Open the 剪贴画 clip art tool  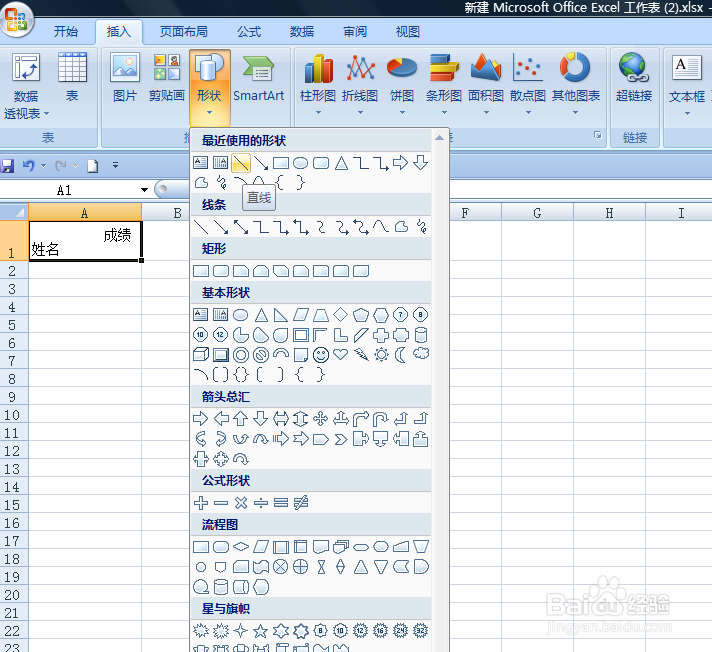pos(167,78)
